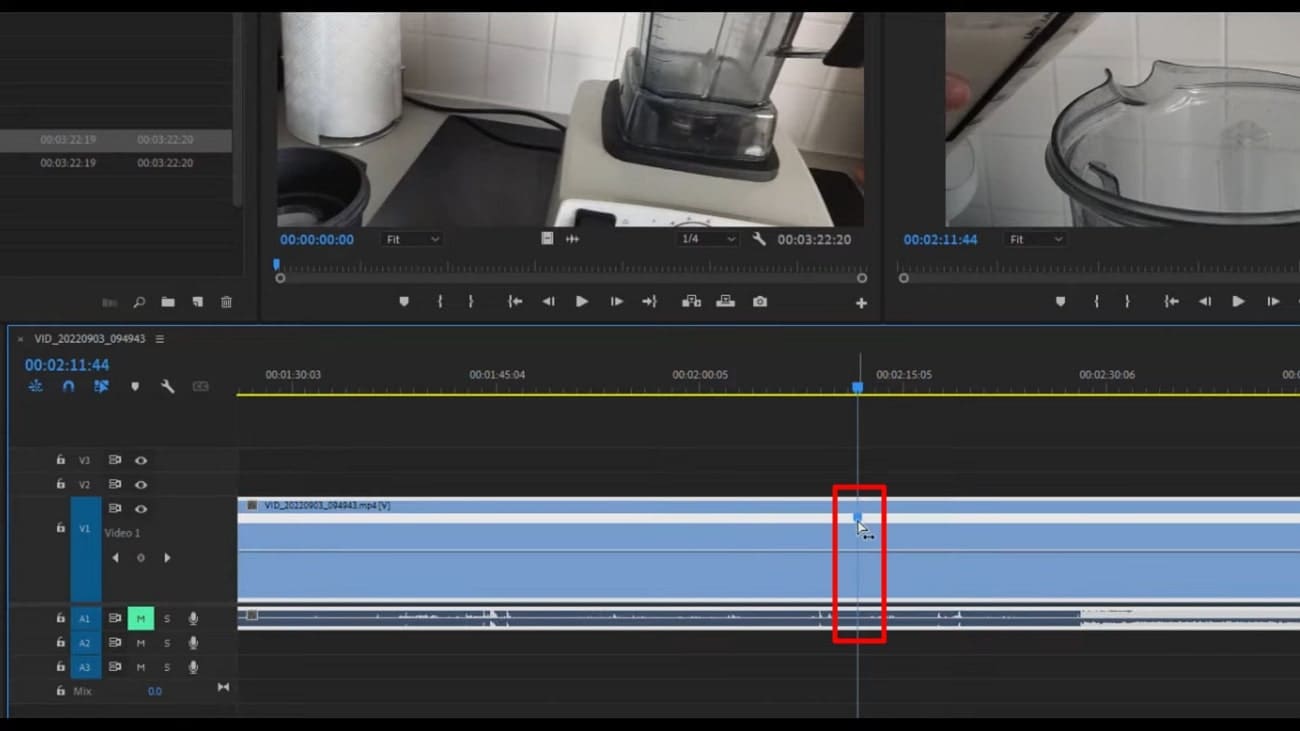Solo track A3

pos(167,667)
